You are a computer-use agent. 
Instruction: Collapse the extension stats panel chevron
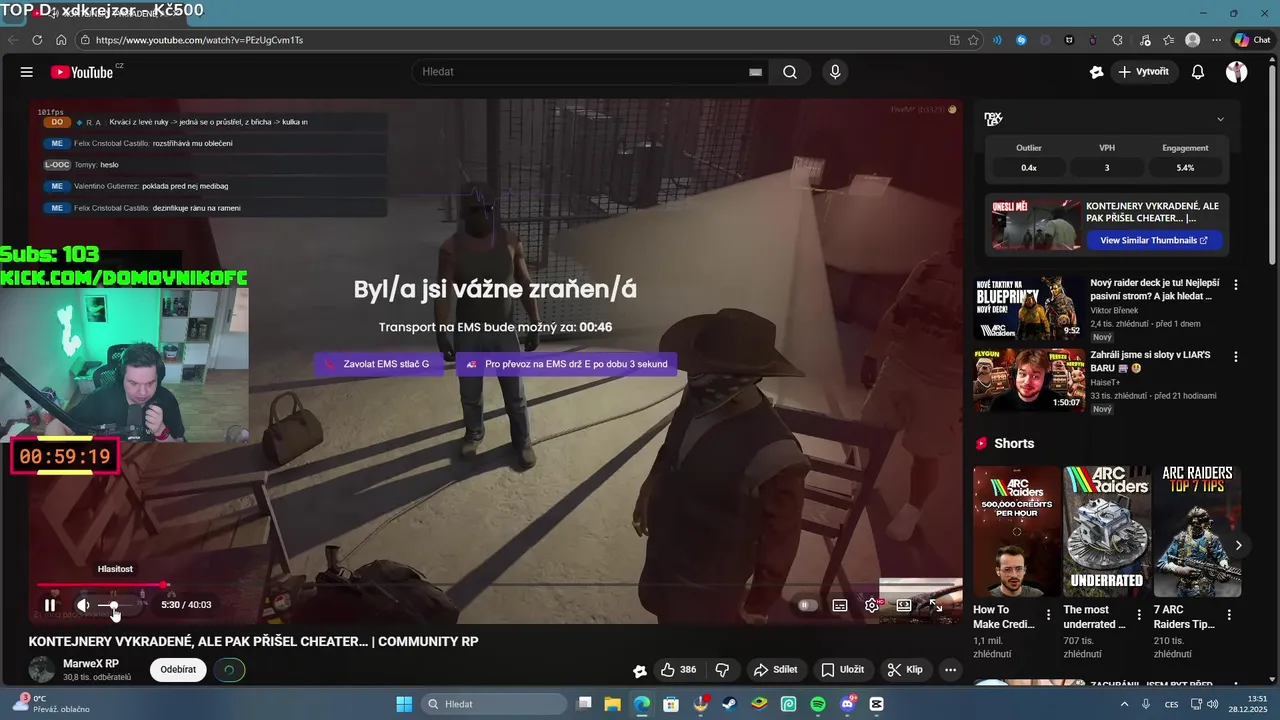tap(1220, 119)
